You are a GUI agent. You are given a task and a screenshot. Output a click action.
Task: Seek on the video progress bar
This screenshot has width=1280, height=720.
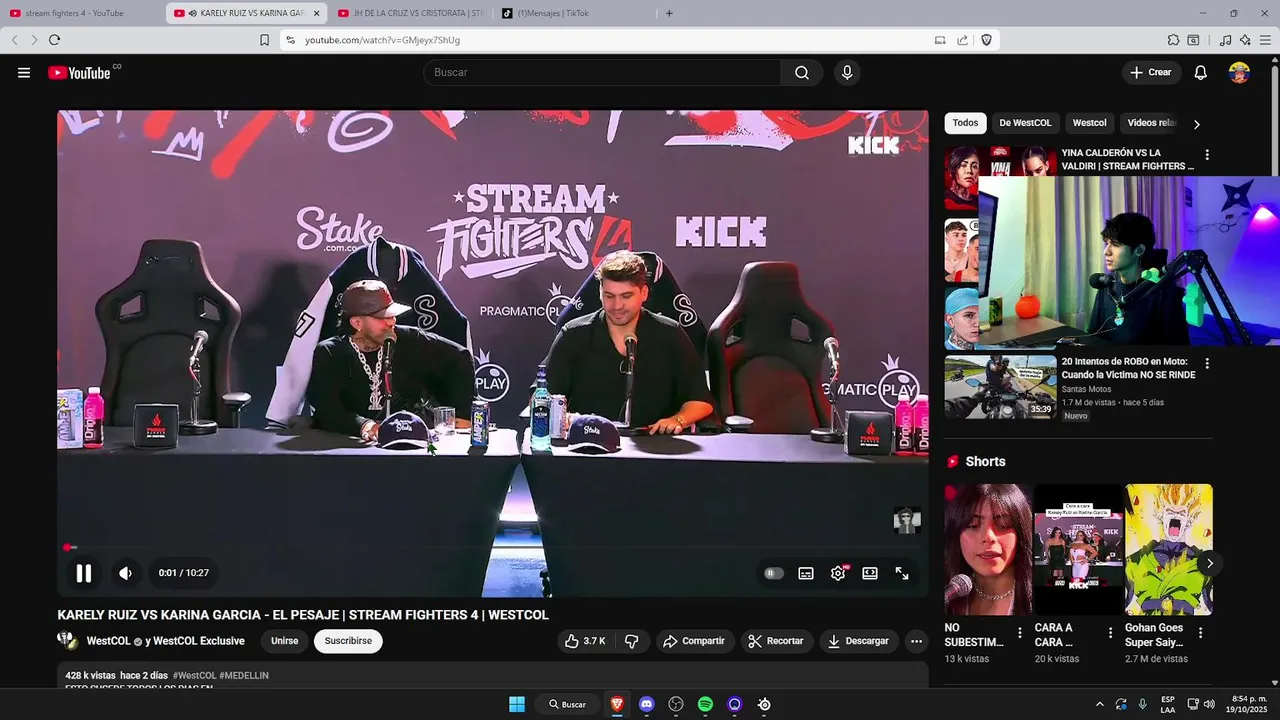coord(492,547)
